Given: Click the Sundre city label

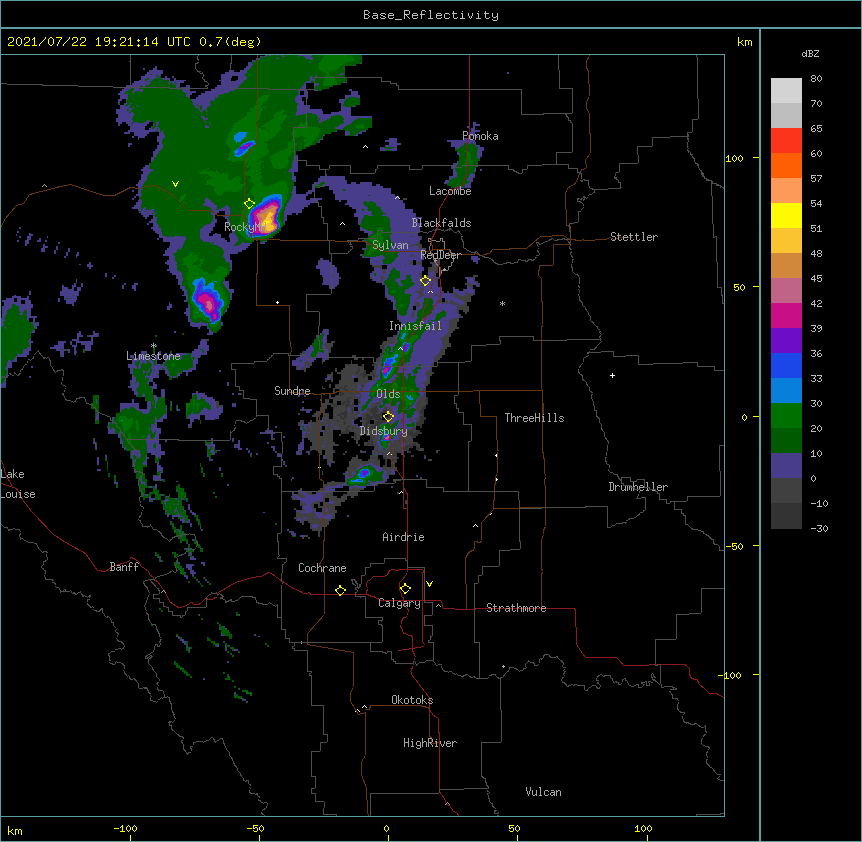Looking at the screenshot, I should [x=292, y=391].
